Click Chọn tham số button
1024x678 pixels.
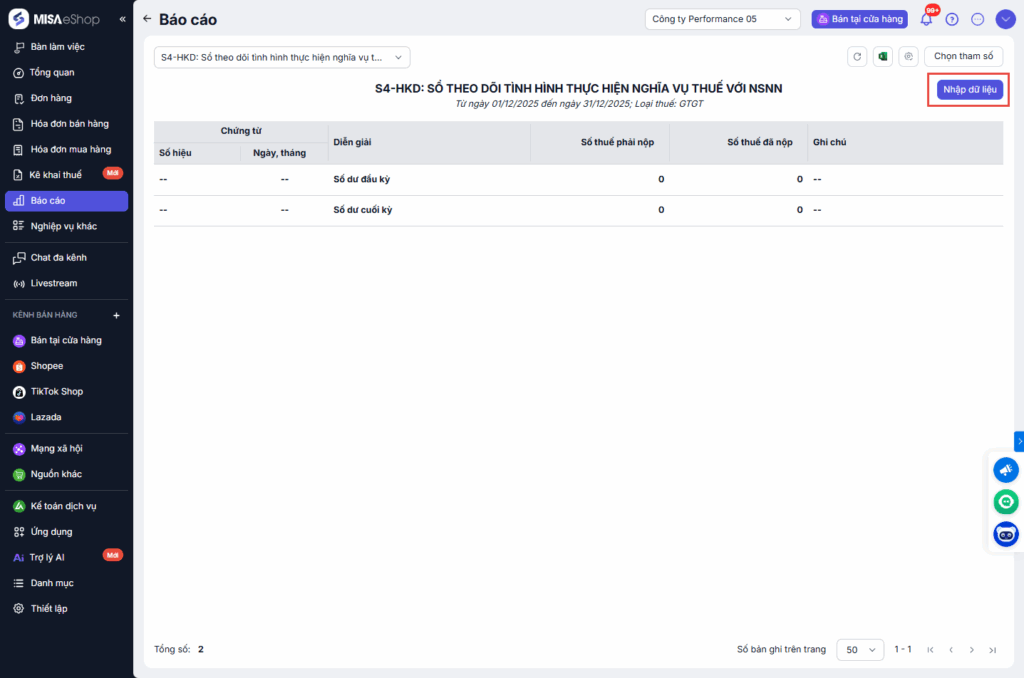963,56
